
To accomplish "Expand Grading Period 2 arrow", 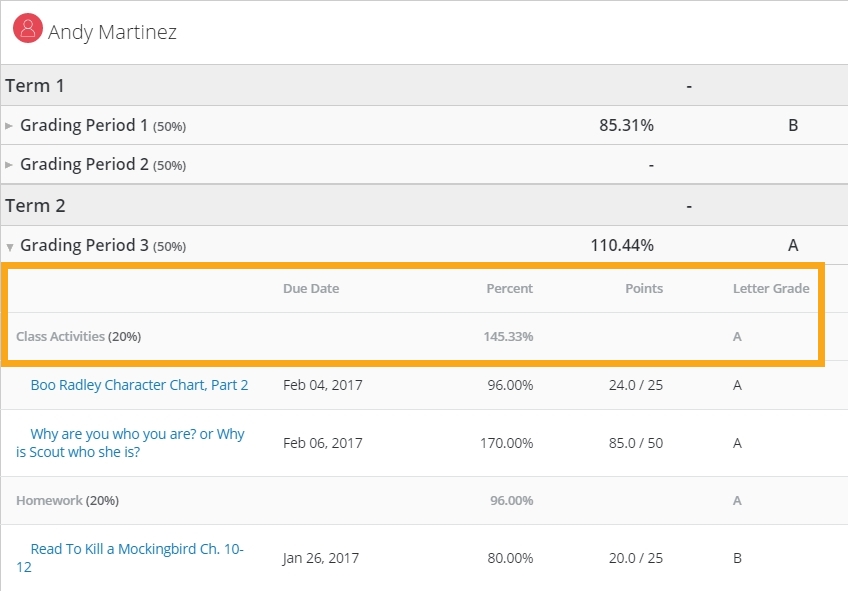I will coord(10,165).
